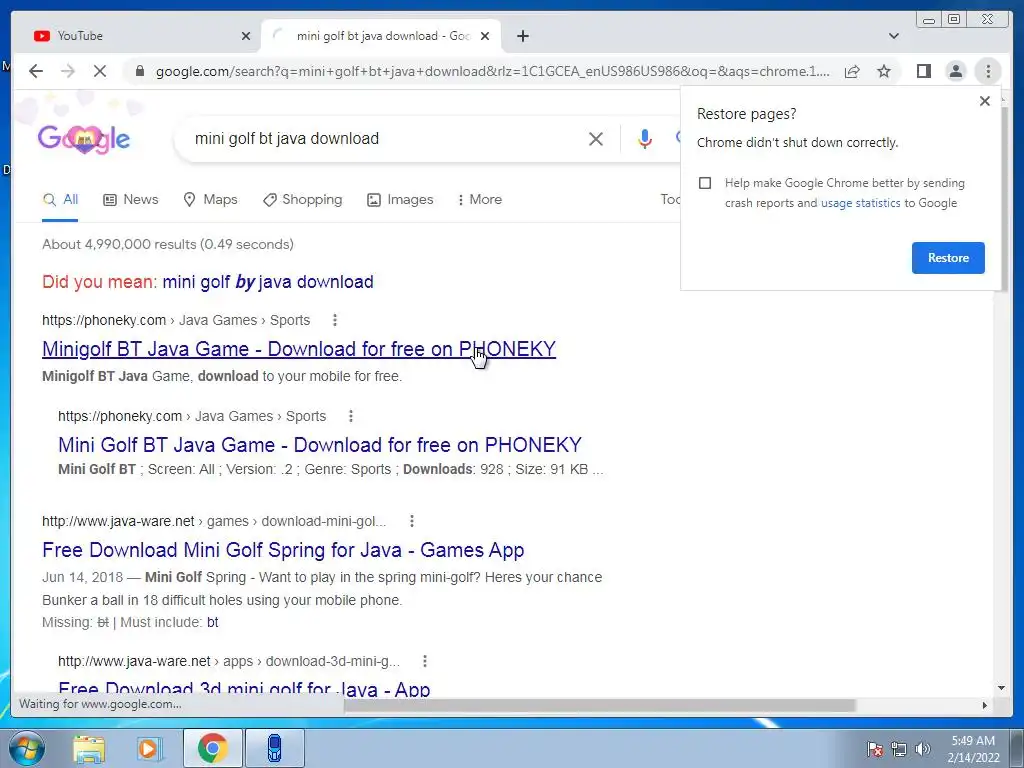
Task: Clear the search box with X icon
Action: click(596, 138)
